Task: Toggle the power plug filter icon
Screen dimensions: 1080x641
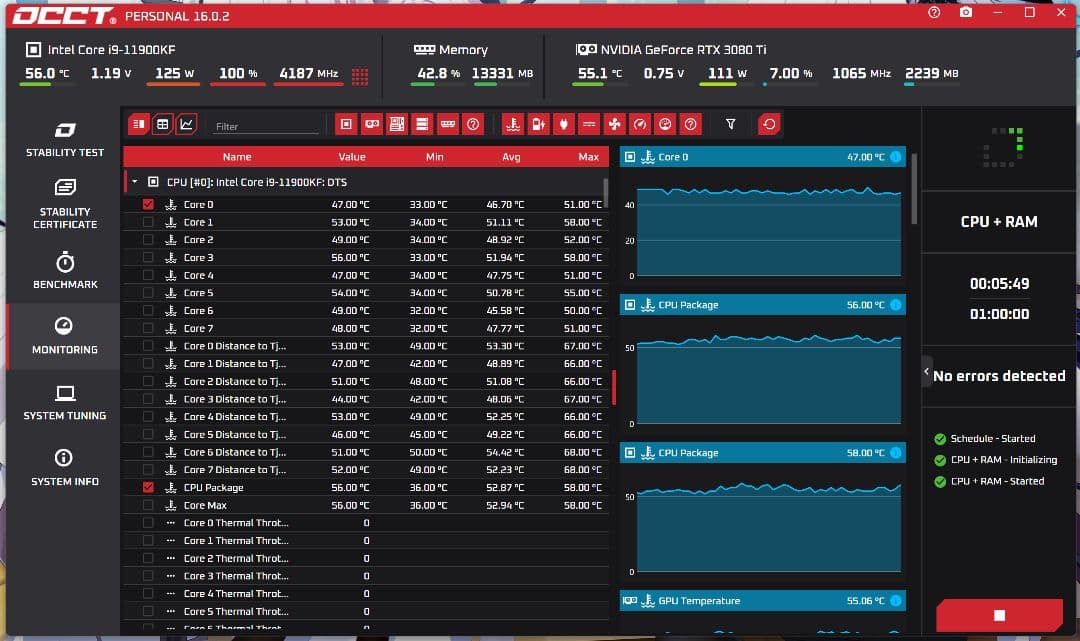Action: pos(564,125)
